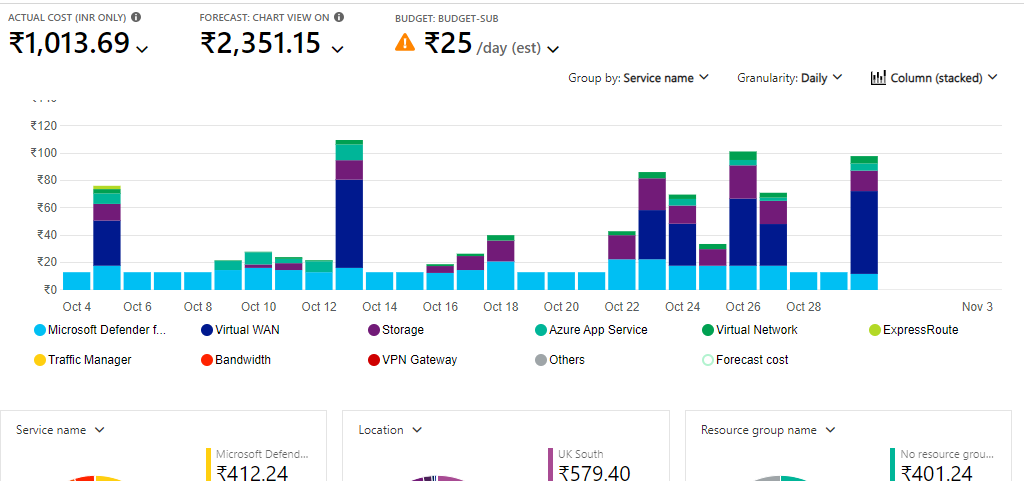Click the orange budget warning icon
1024x481 pixels.
click(x=406, y=42)
